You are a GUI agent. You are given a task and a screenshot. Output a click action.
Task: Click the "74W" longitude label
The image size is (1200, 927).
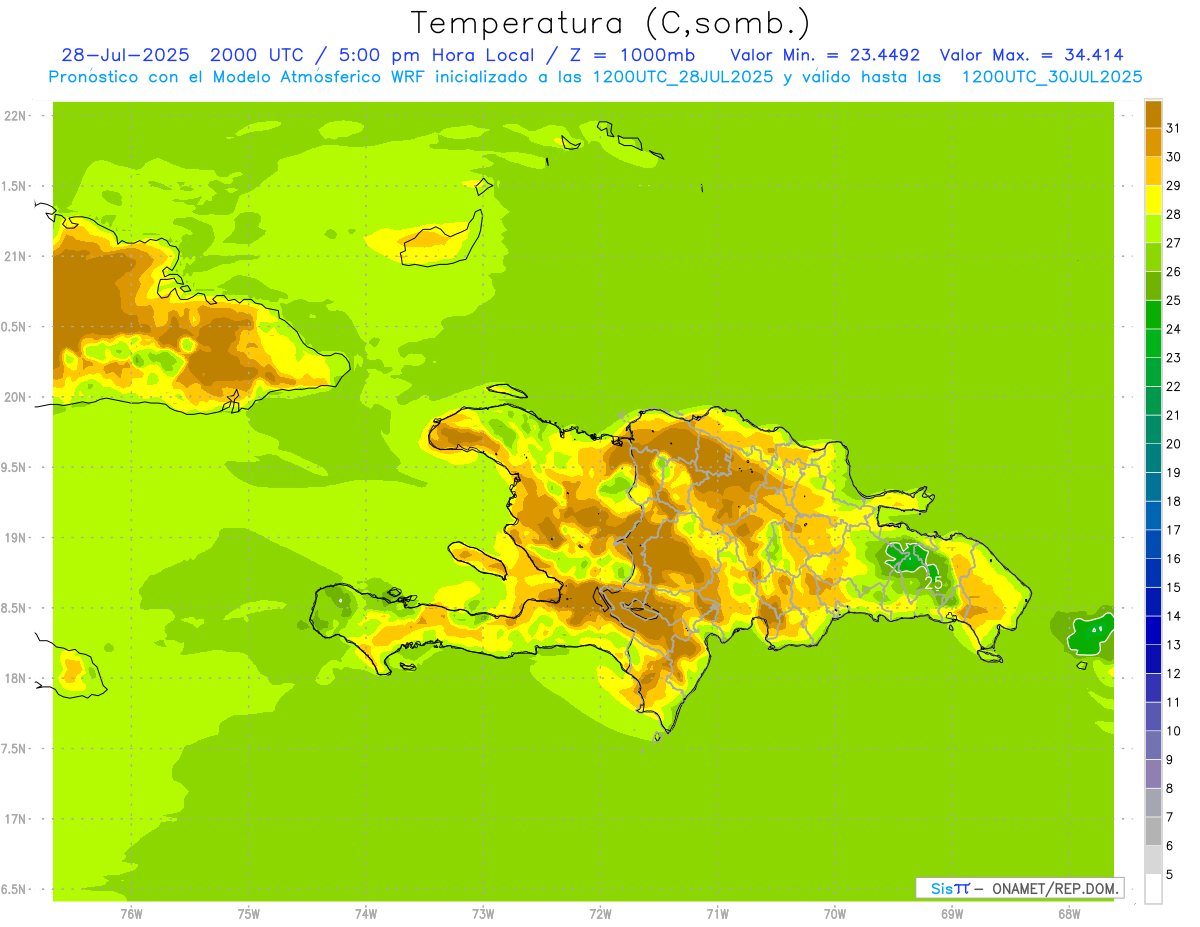[x=366, y=914]
